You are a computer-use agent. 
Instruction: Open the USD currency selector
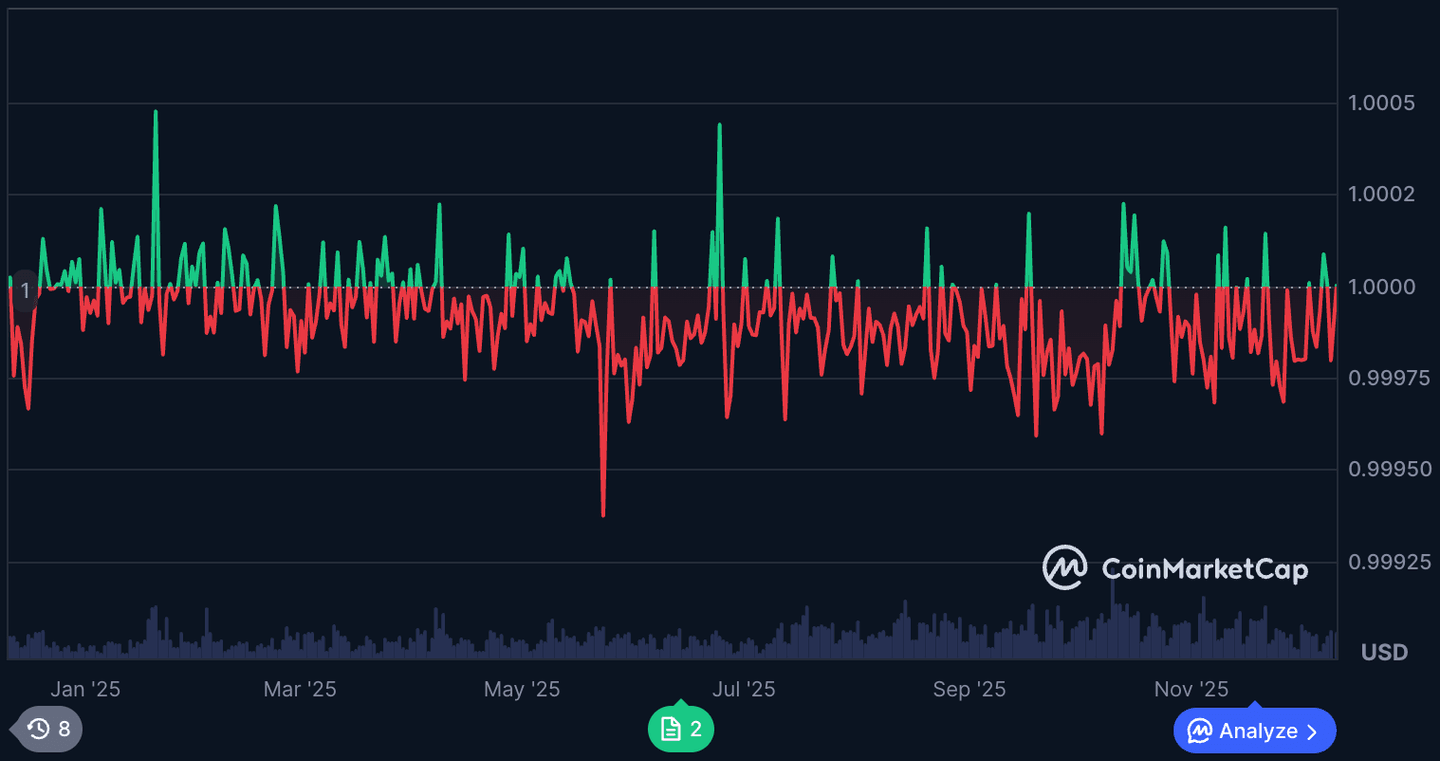(1384, 652)
